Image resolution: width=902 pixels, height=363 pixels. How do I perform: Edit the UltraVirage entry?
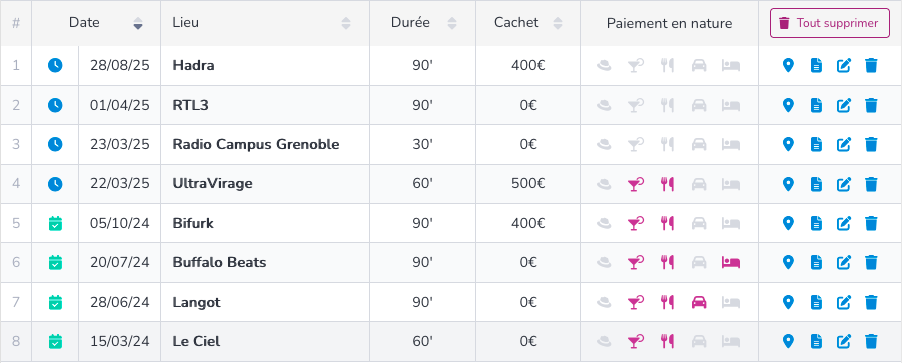[843, 184]
